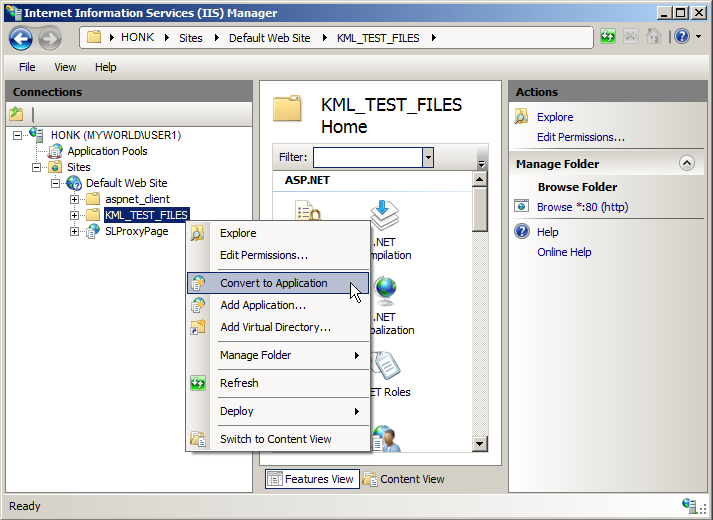Screen dimensions: 713x520
Task: Collapse the Sites tree node
Action: click(36, 167)
